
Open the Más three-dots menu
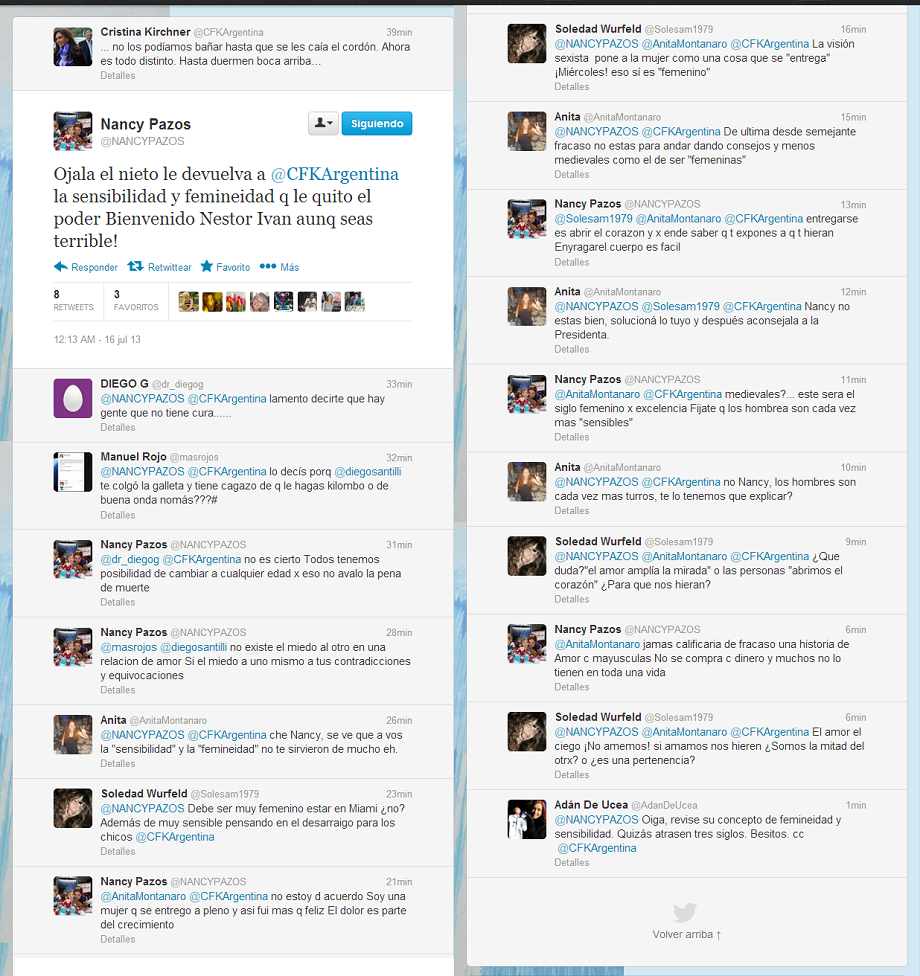pos(268,266)
